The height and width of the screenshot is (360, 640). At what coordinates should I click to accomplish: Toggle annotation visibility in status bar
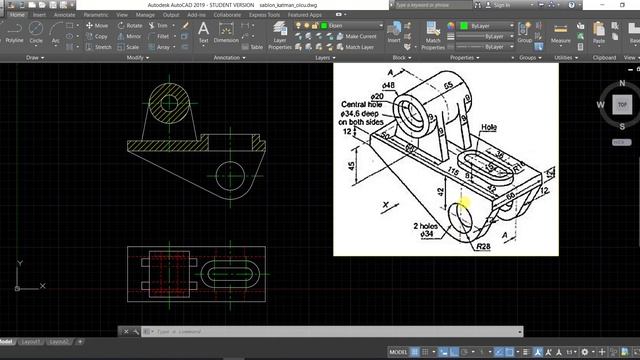pos(538,352)
